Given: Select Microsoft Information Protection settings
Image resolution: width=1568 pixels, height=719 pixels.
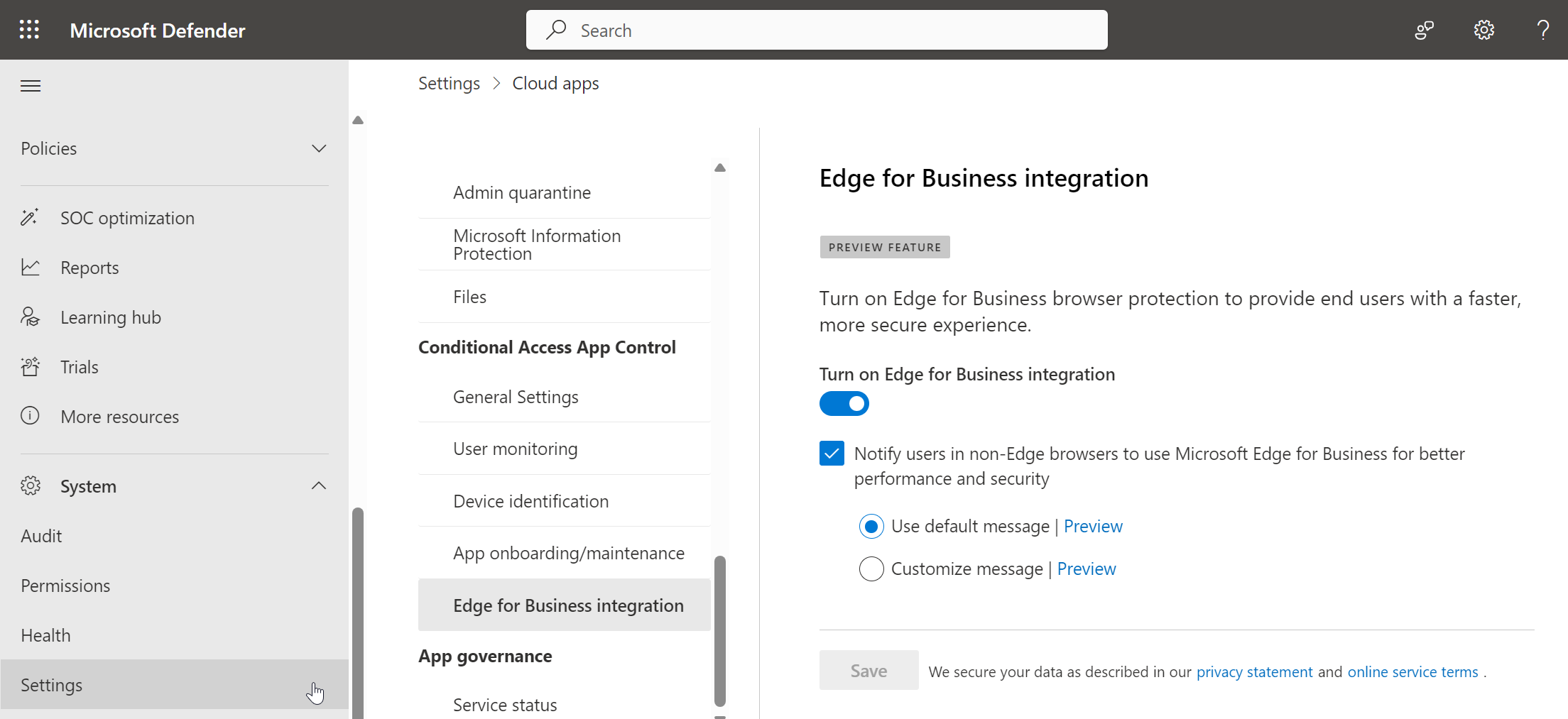Looking at the screenshot, I should coord(565,244).
